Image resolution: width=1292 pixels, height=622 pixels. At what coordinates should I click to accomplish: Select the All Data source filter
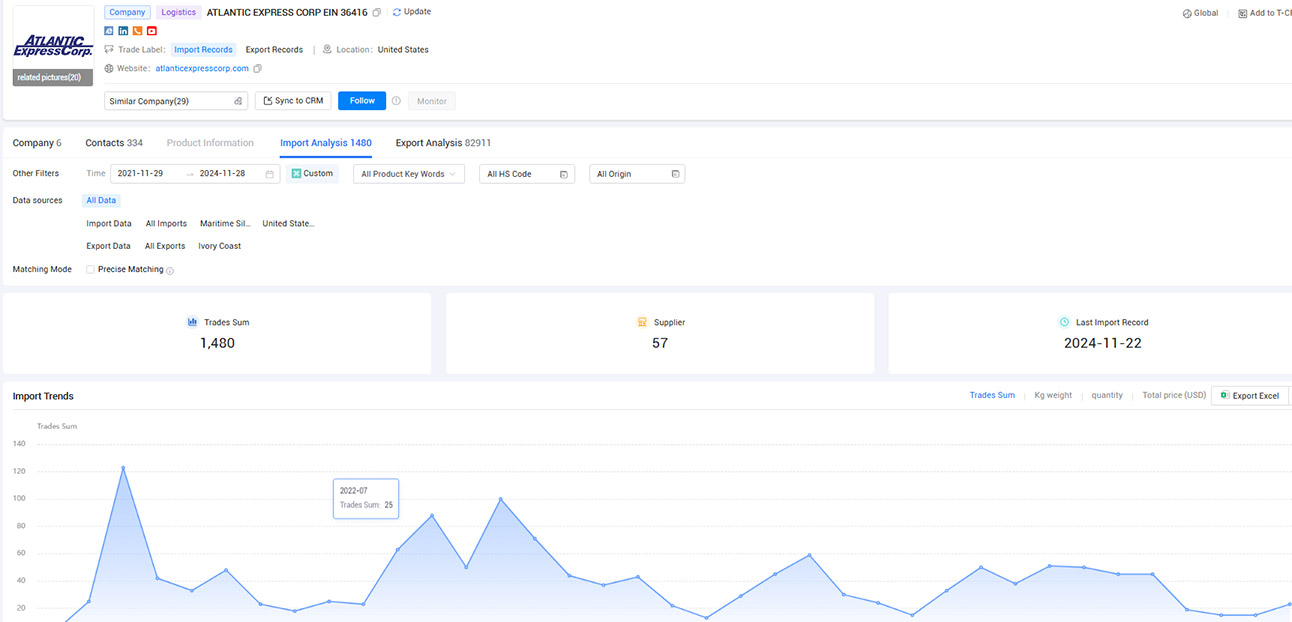(101, 200)
